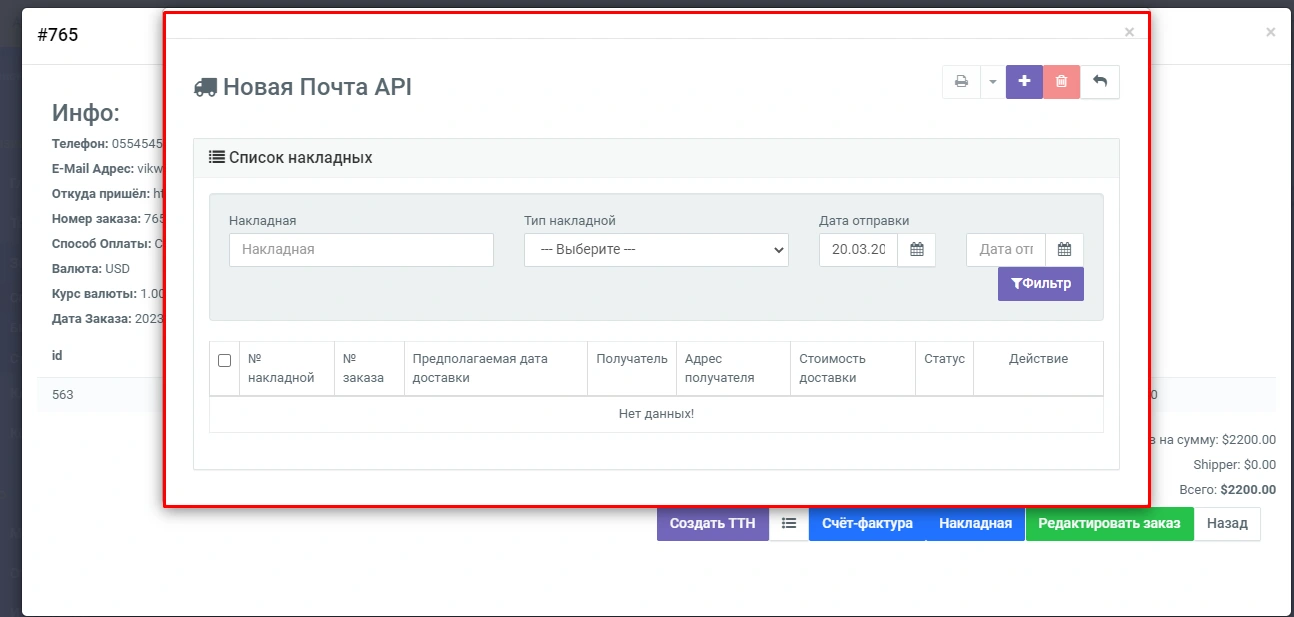
Task: Click the back arrow reply icon
Action: pos(1100,82)
